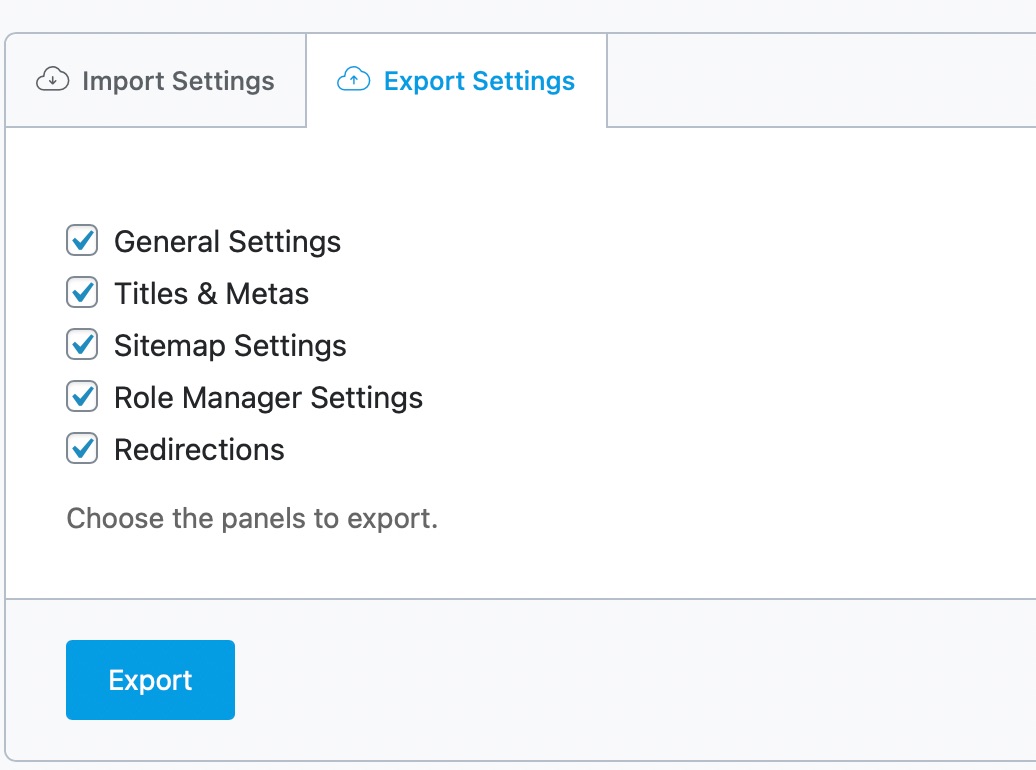Click the download cloud icon beside Import Settings
The width and height of the screenshot is (1036, 770).
click(51, 81)
